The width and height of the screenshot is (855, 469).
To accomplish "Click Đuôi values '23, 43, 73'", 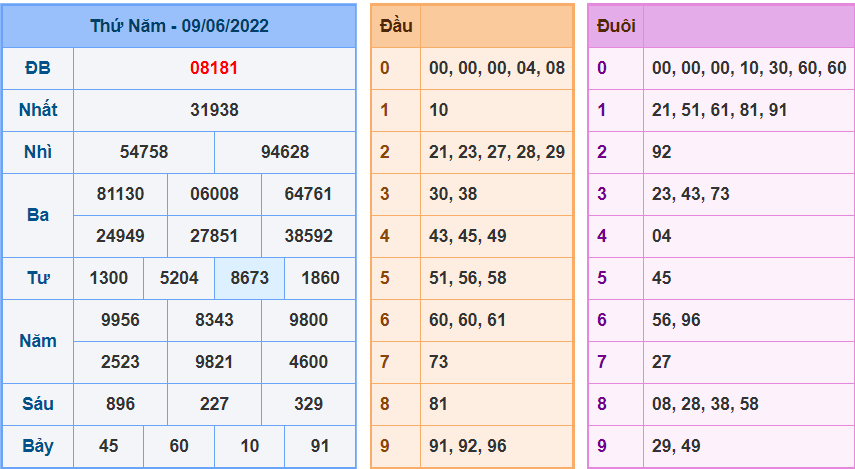I will tap(691, 194).
